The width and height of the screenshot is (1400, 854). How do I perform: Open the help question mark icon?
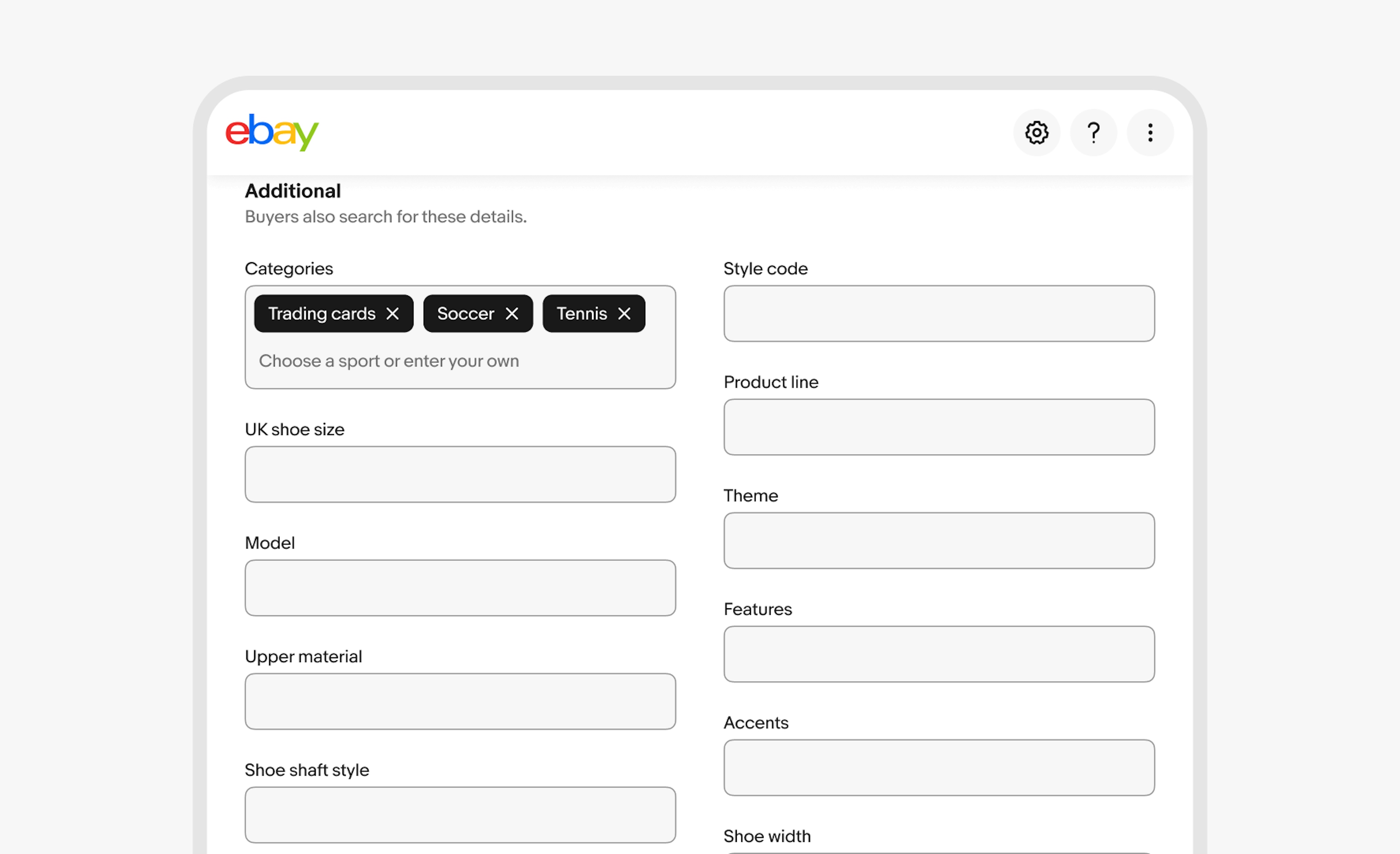click(x=1093, y=132)
